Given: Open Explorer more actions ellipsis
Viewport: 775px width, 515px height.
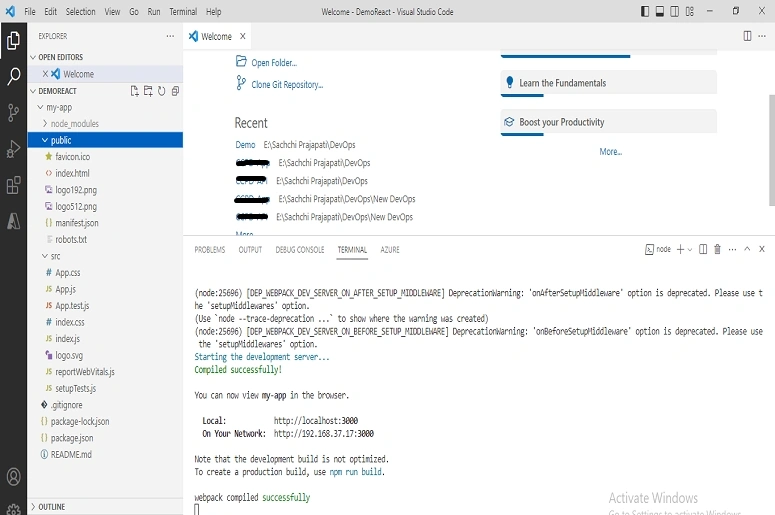Looking at the screenshot, I should (170, 36).
